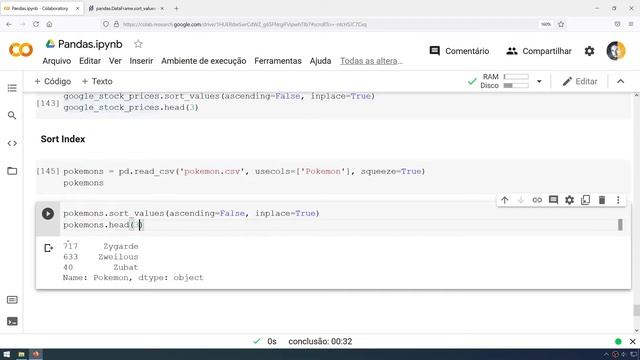Move the cell up with arrow icon
640x360 pixels.
pos(504,200)
